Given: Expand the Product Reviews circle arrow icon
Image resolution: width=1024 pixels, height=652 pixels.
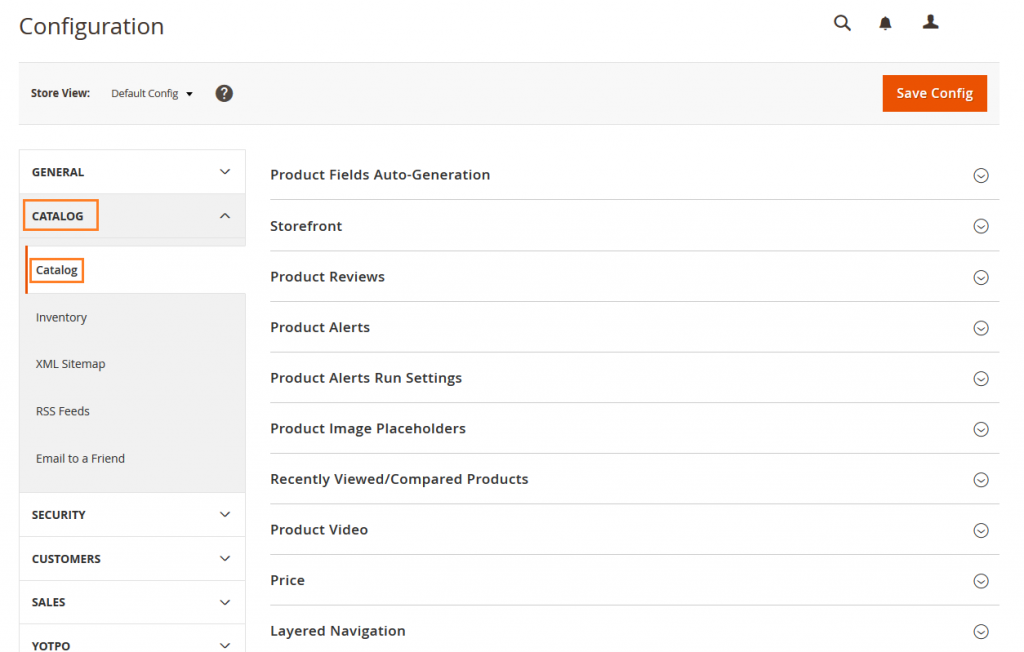Looking at the screenshot, I should pos(981,278).
